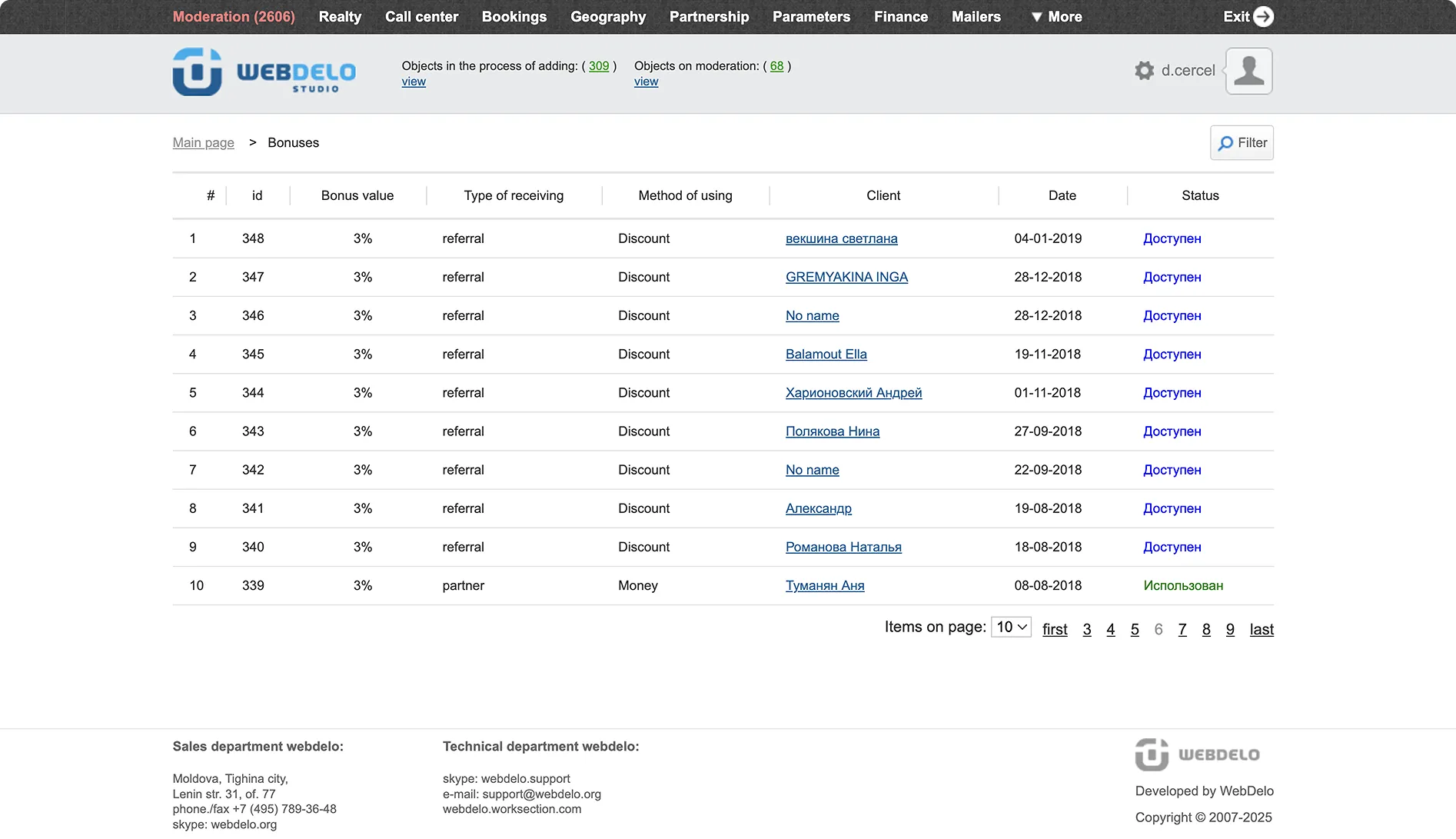Open settings via the gear icon
Viewport: 1456px width, 839px height.
(1144, 71)
